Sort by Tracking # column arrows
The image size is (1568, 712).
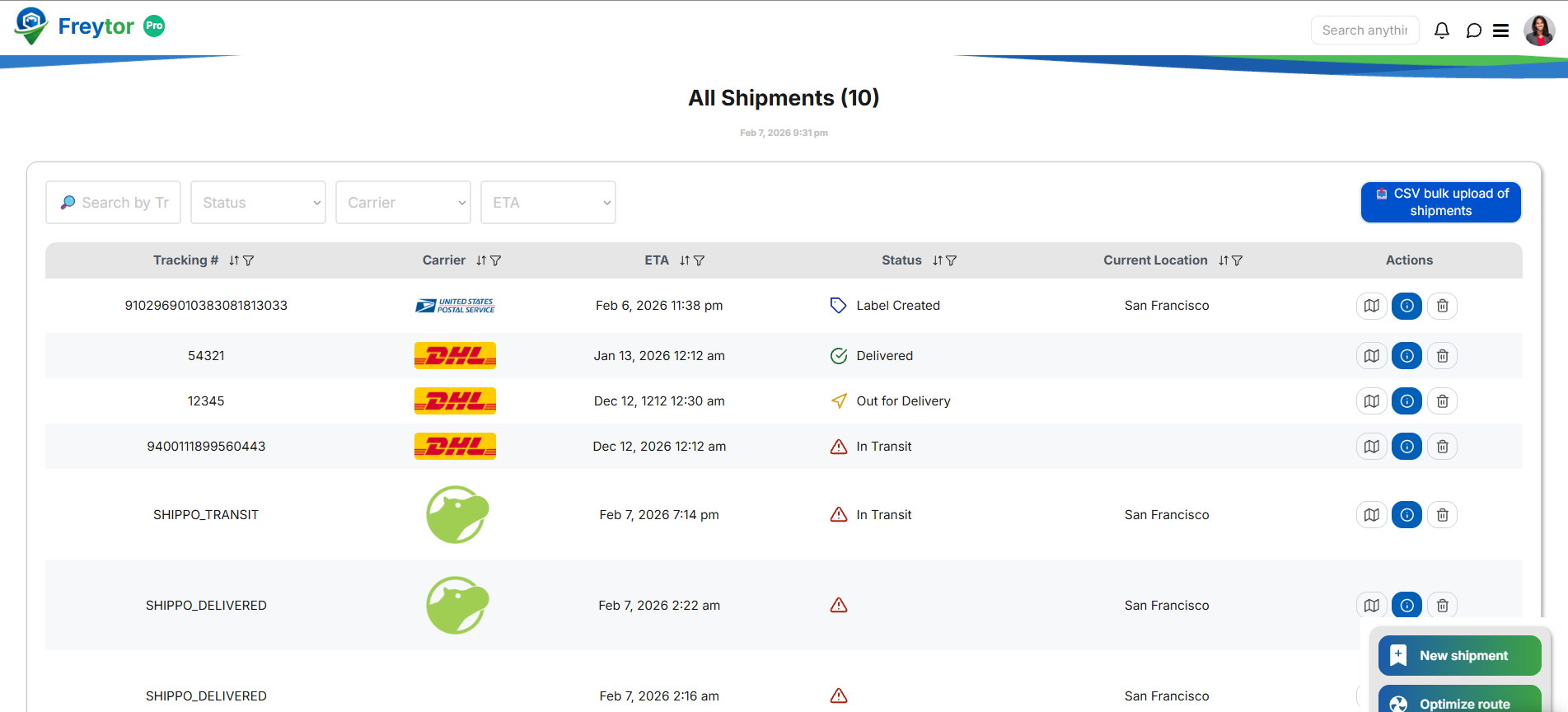point(234,260)
